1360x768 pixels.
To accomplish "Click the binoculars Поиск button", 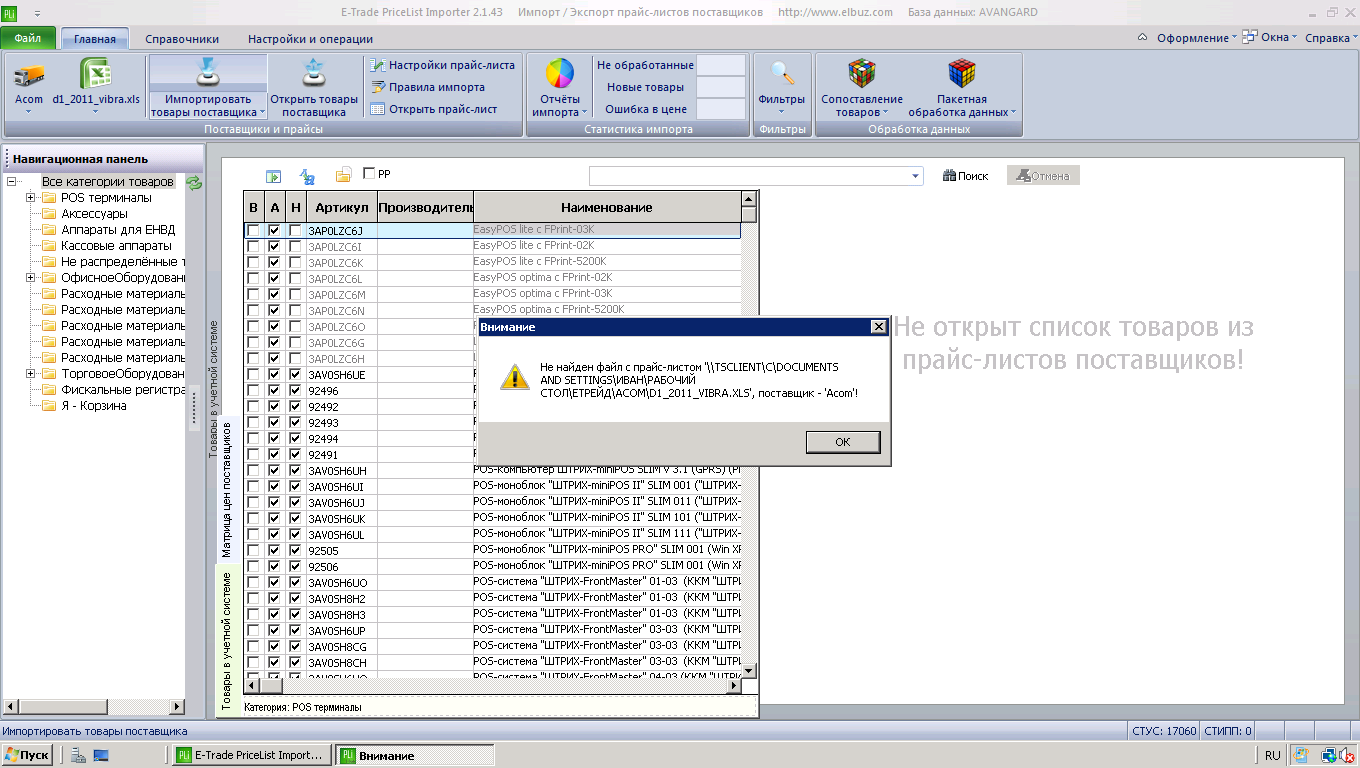I will pos(966,176).
